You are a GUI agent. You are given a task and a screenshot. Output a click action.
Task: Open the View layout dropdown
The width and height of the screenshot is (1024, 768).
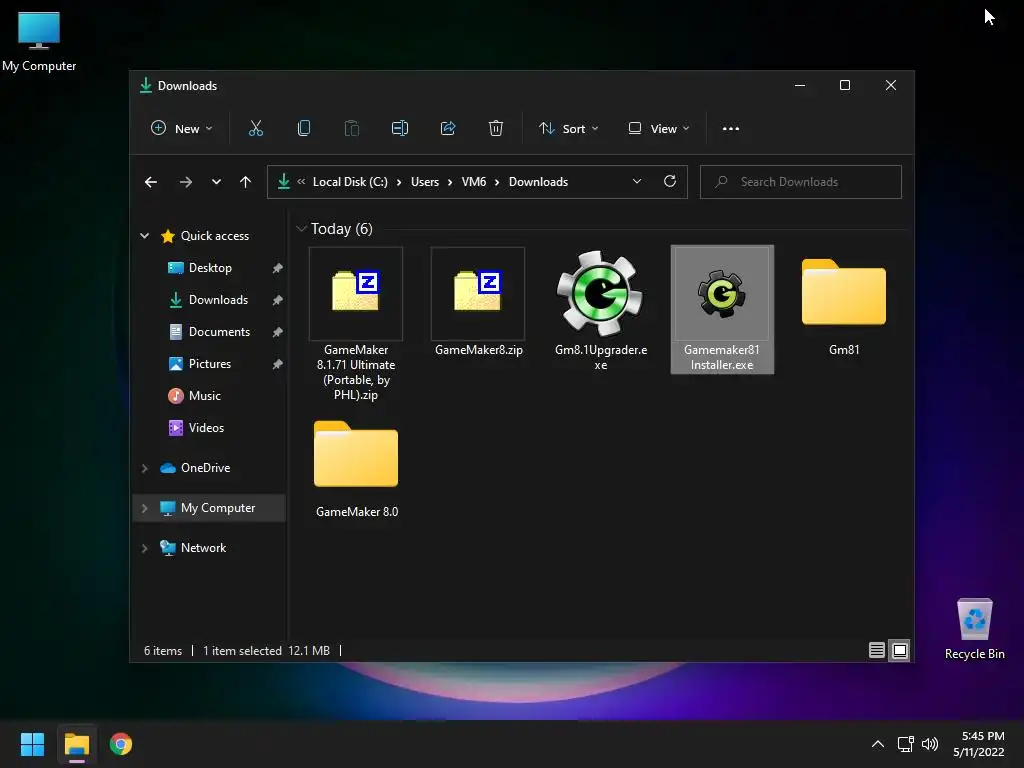point(658,129)
